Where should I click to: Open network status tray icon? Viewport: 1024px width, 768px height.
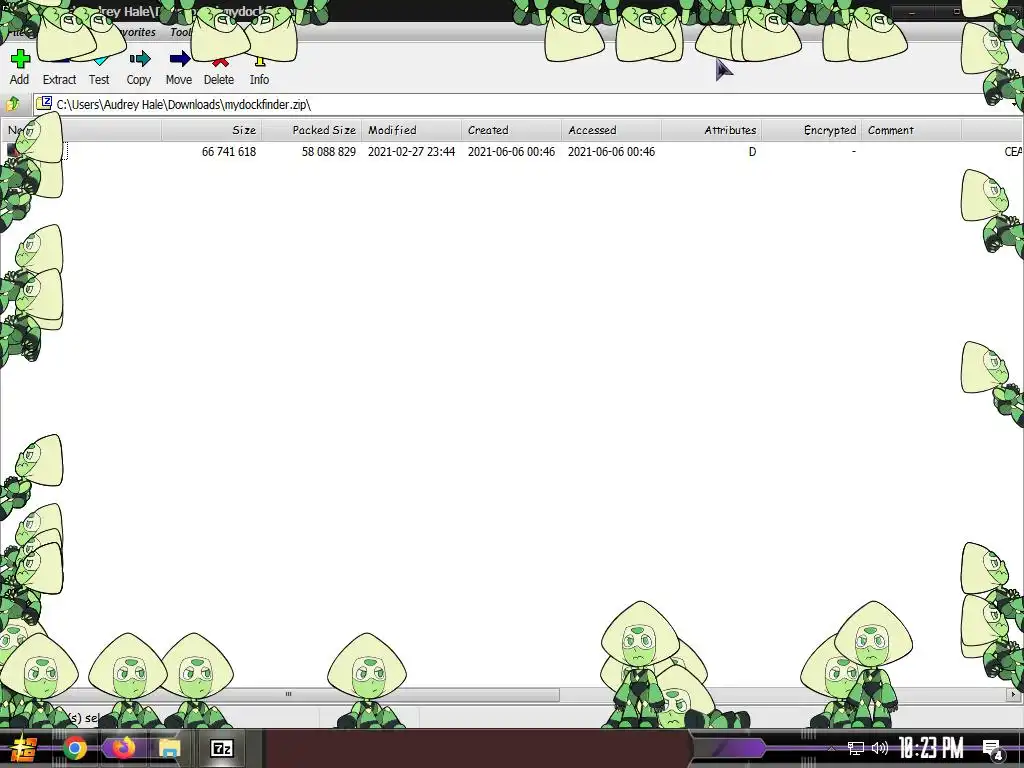click(x=856, y=748)
